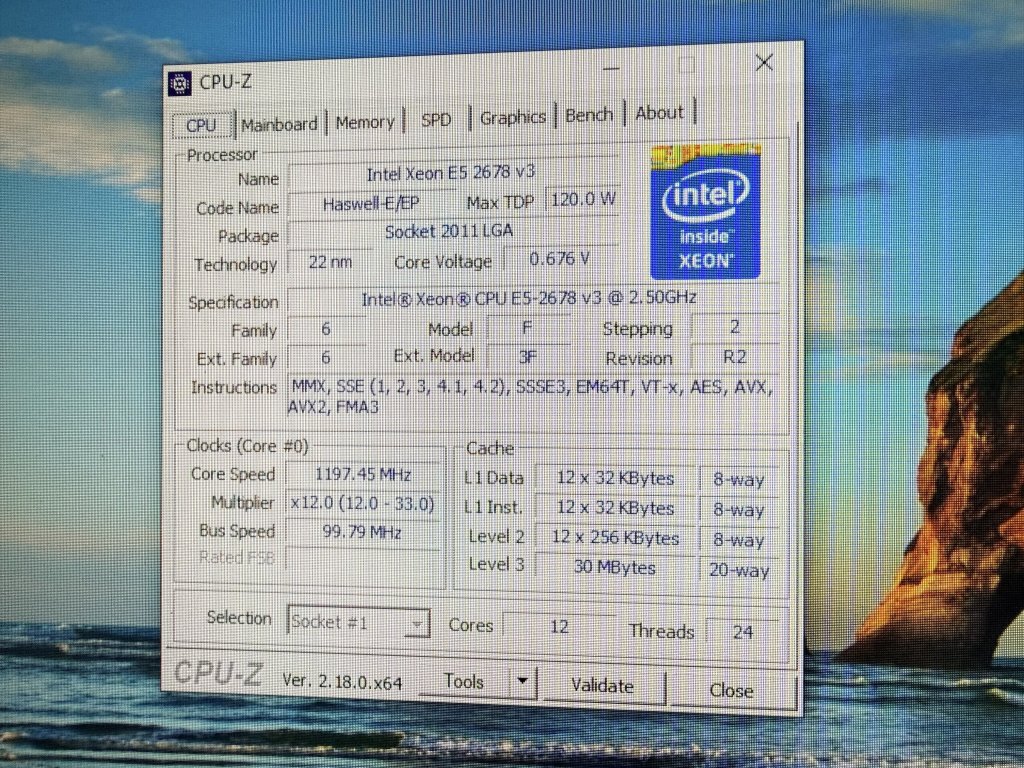Click the Ext. Model value '3F'
This screenshot has height=768, width=1024.
(x=528, y=357)
